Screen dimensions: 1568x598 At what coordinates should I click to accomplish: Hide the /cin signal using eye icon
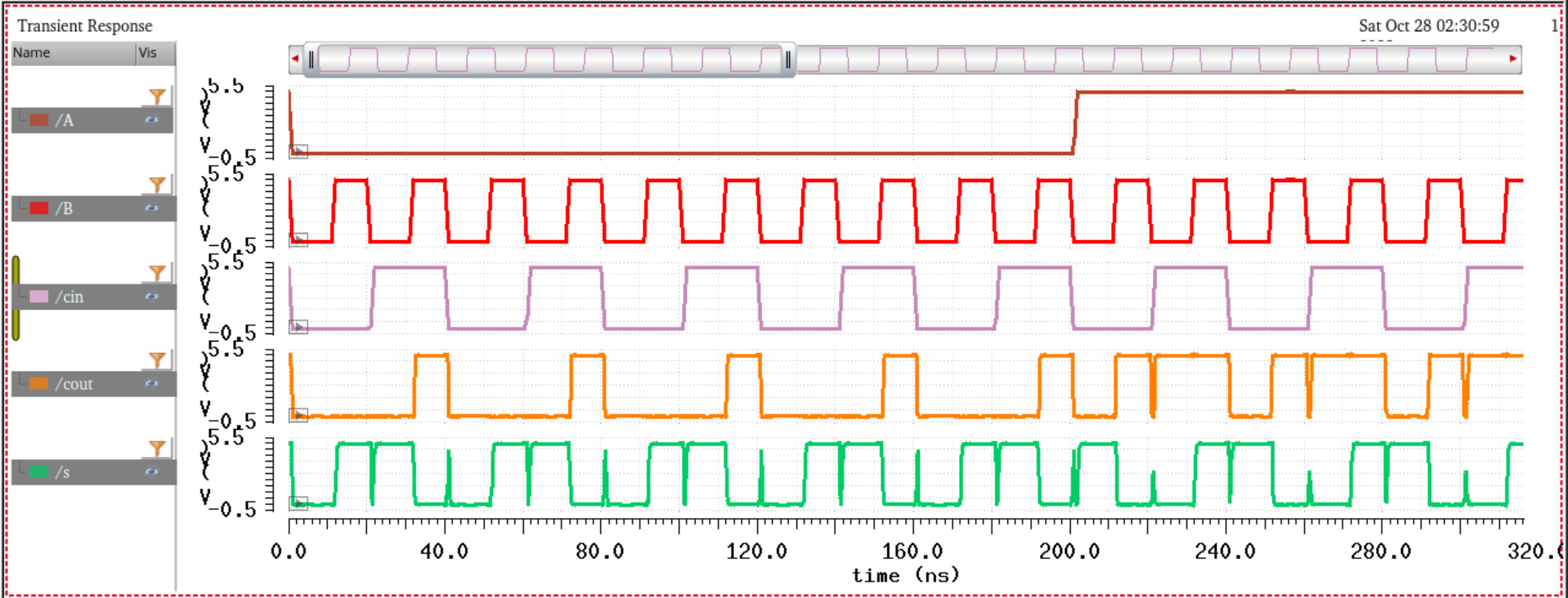click(x=151, y=297)
